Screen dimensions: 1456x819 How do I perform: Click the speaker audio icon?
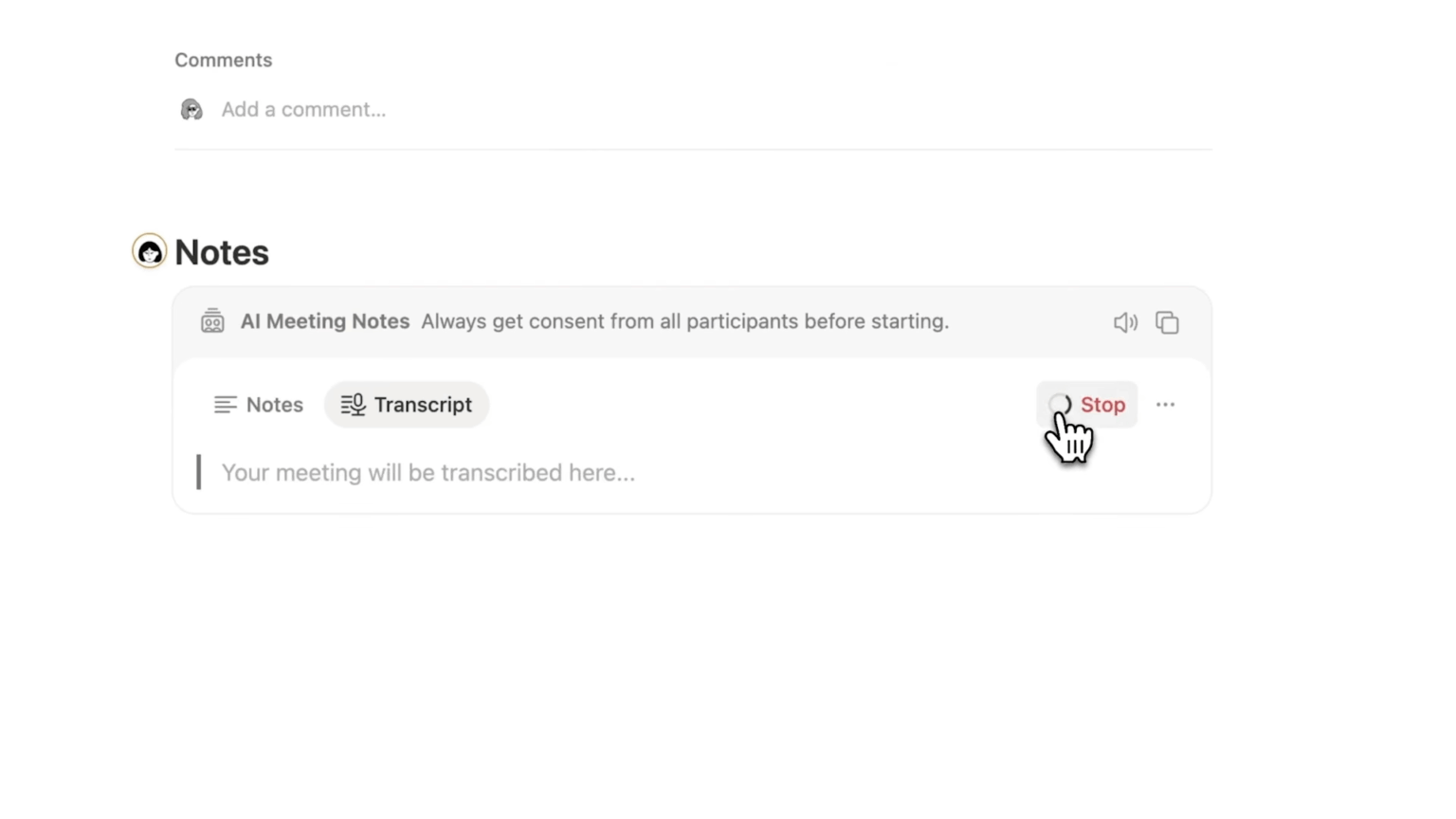click(1124, 322)
